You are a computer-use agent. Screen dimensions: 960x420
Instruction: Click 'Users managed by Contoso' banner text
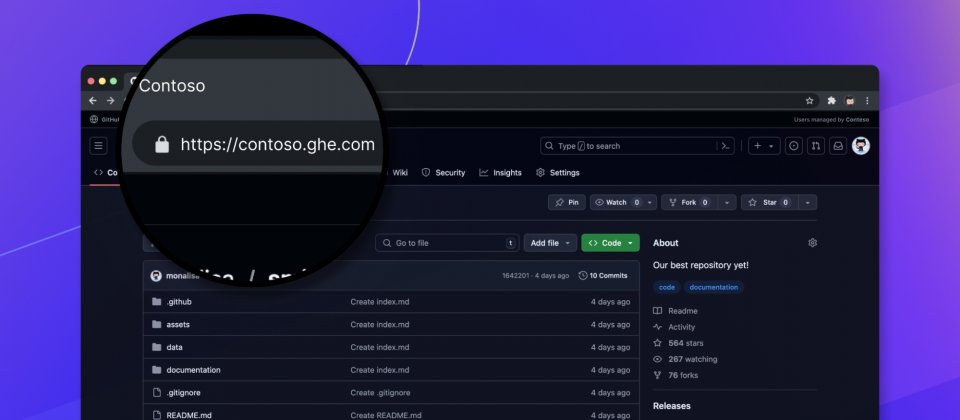(x=831, y=120)
